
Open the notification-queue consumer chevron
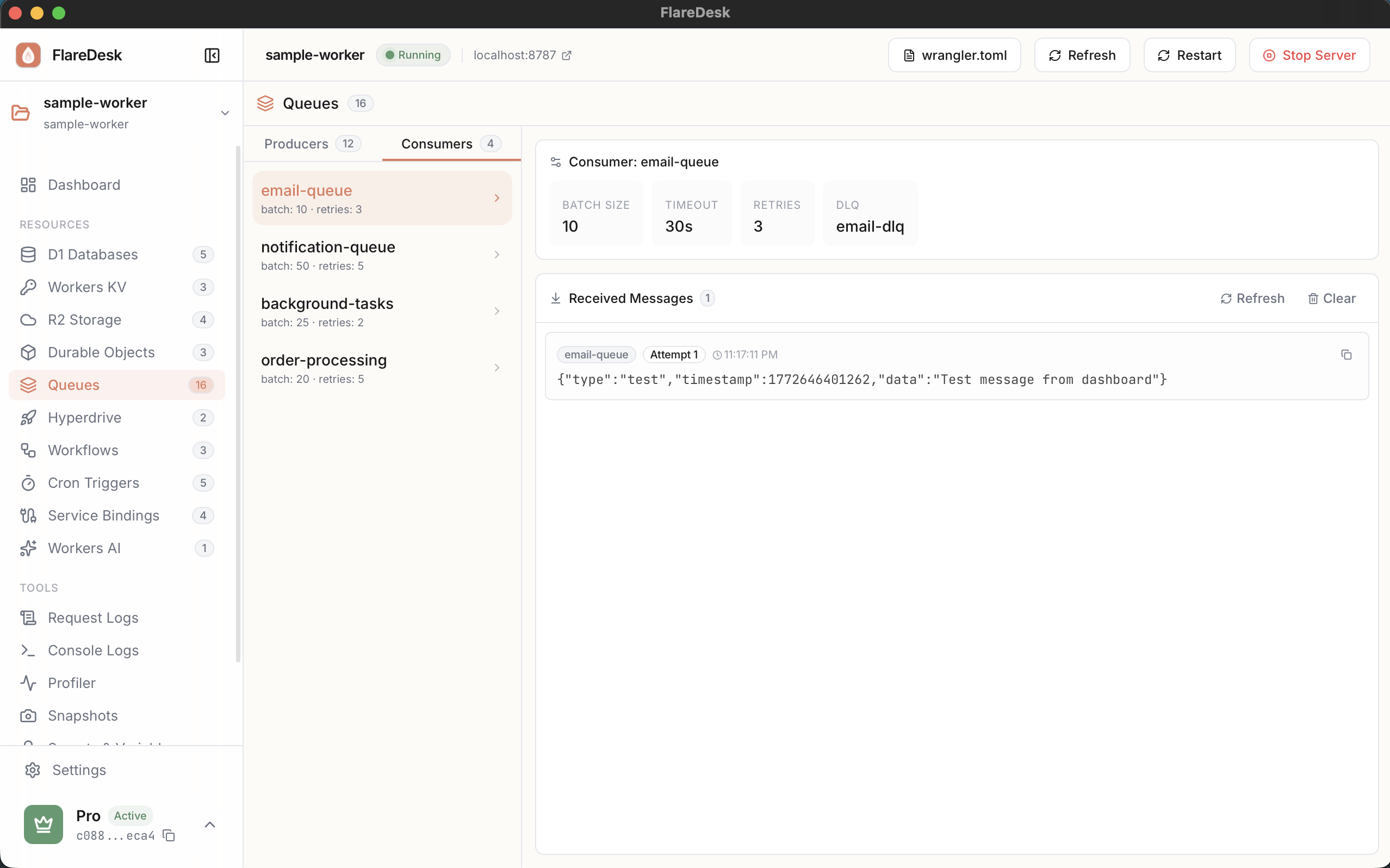(x=497, y=255)
